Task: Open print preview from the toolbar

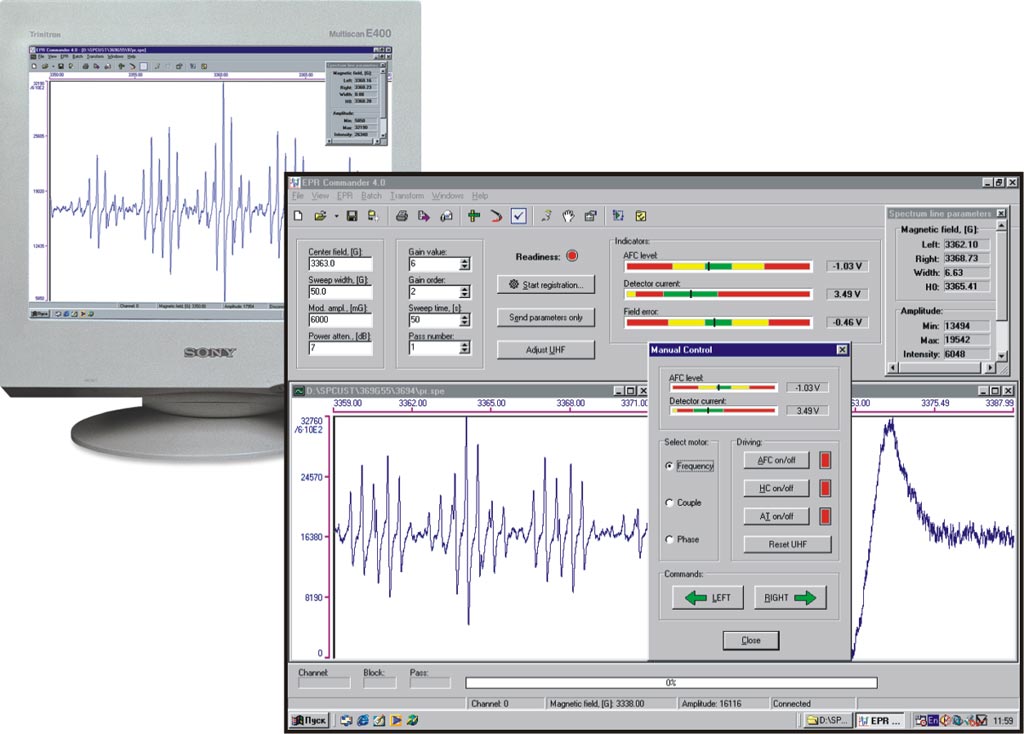Action: click(446, 215)
